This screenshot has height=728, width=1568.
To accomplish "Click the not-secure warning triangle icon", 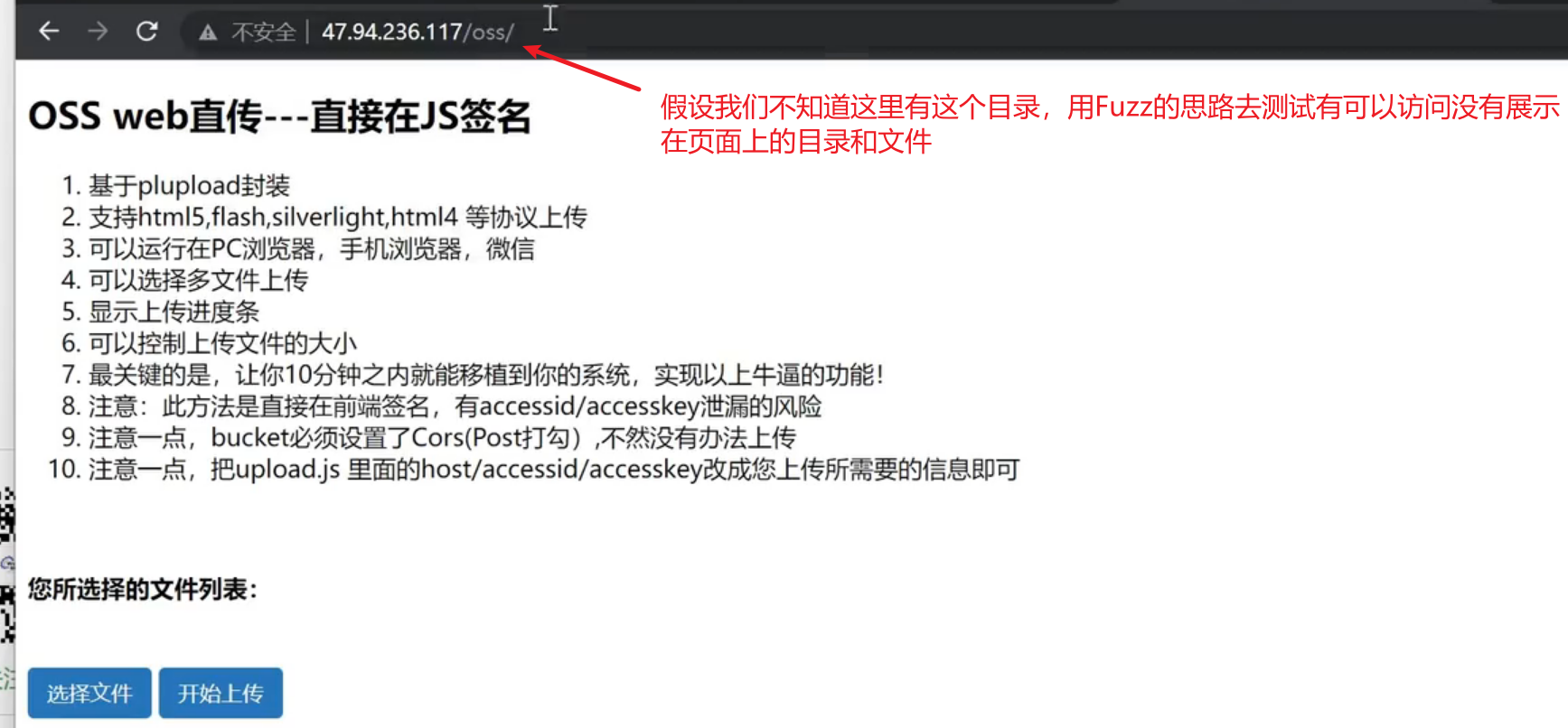I will (x=208, y=33).
